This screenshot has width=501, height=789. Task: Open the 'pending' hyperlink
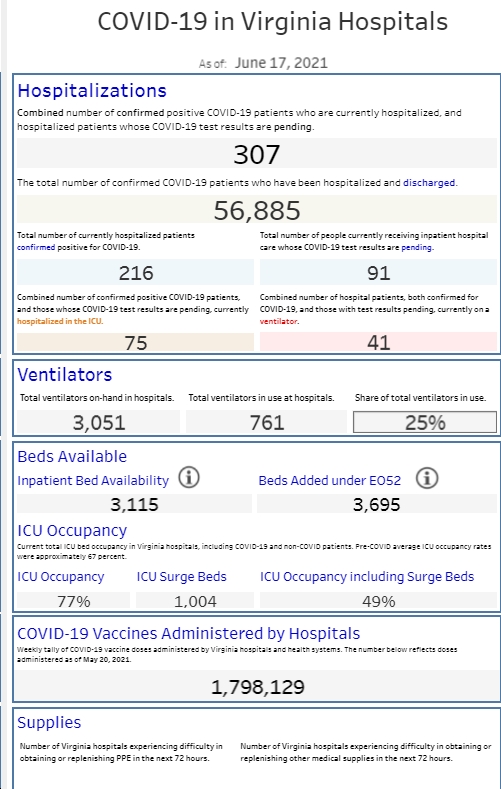click(x=416, y=248)
